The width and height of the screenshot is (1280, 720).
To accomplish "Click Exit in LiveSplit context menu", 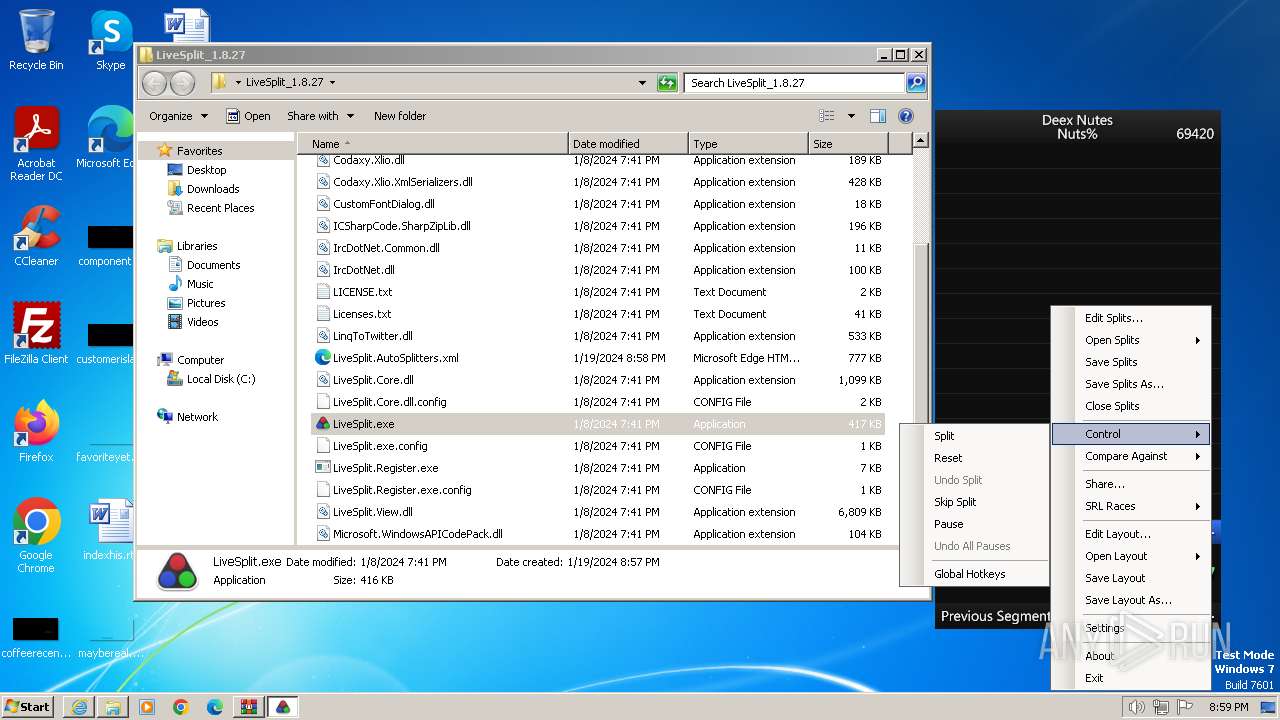I will coord(1131,678).
